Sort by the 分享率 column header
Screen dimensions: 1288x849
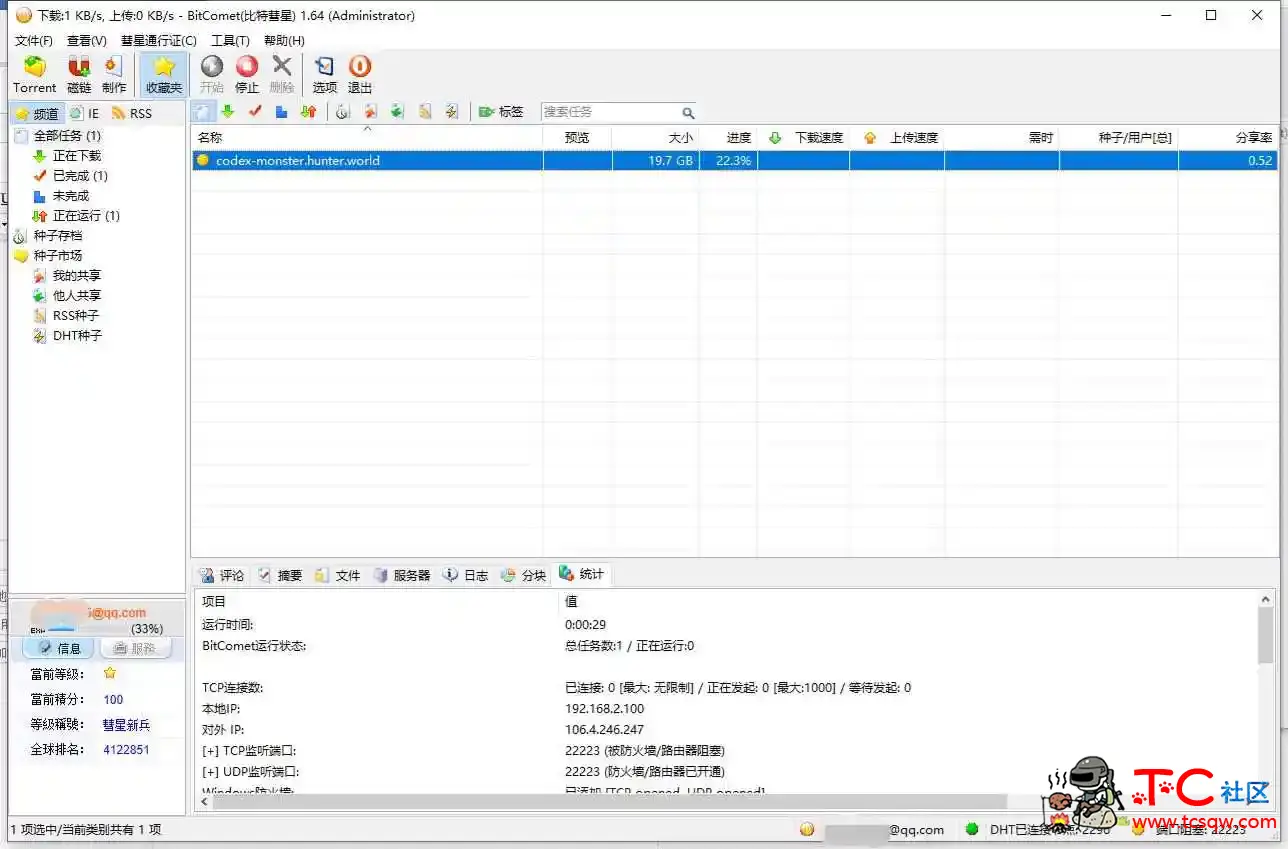click(x=1228, y=138)
